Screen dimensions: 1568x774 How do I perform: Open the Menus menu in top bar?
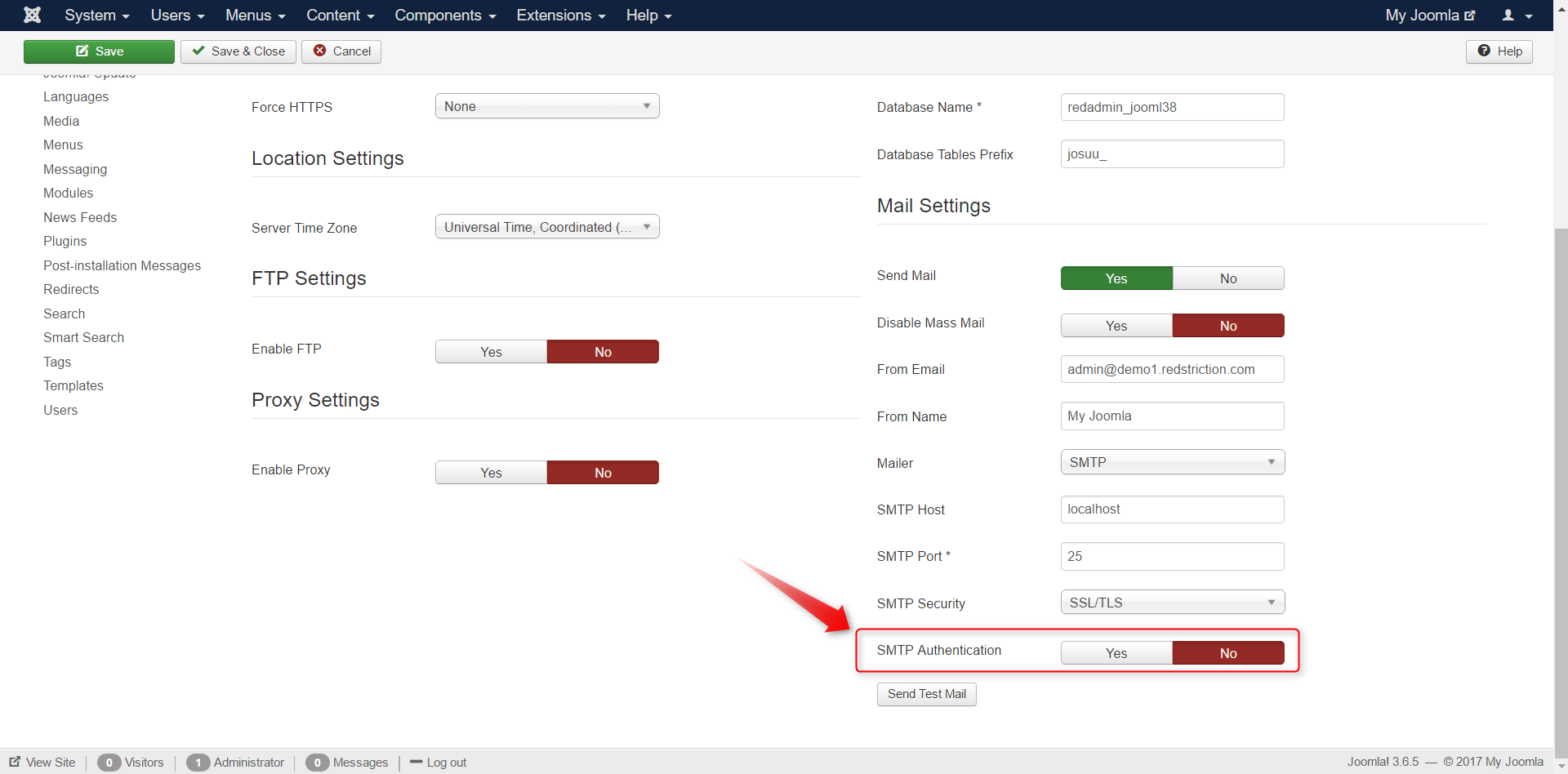pyautogui.click(x=256, y=16)
